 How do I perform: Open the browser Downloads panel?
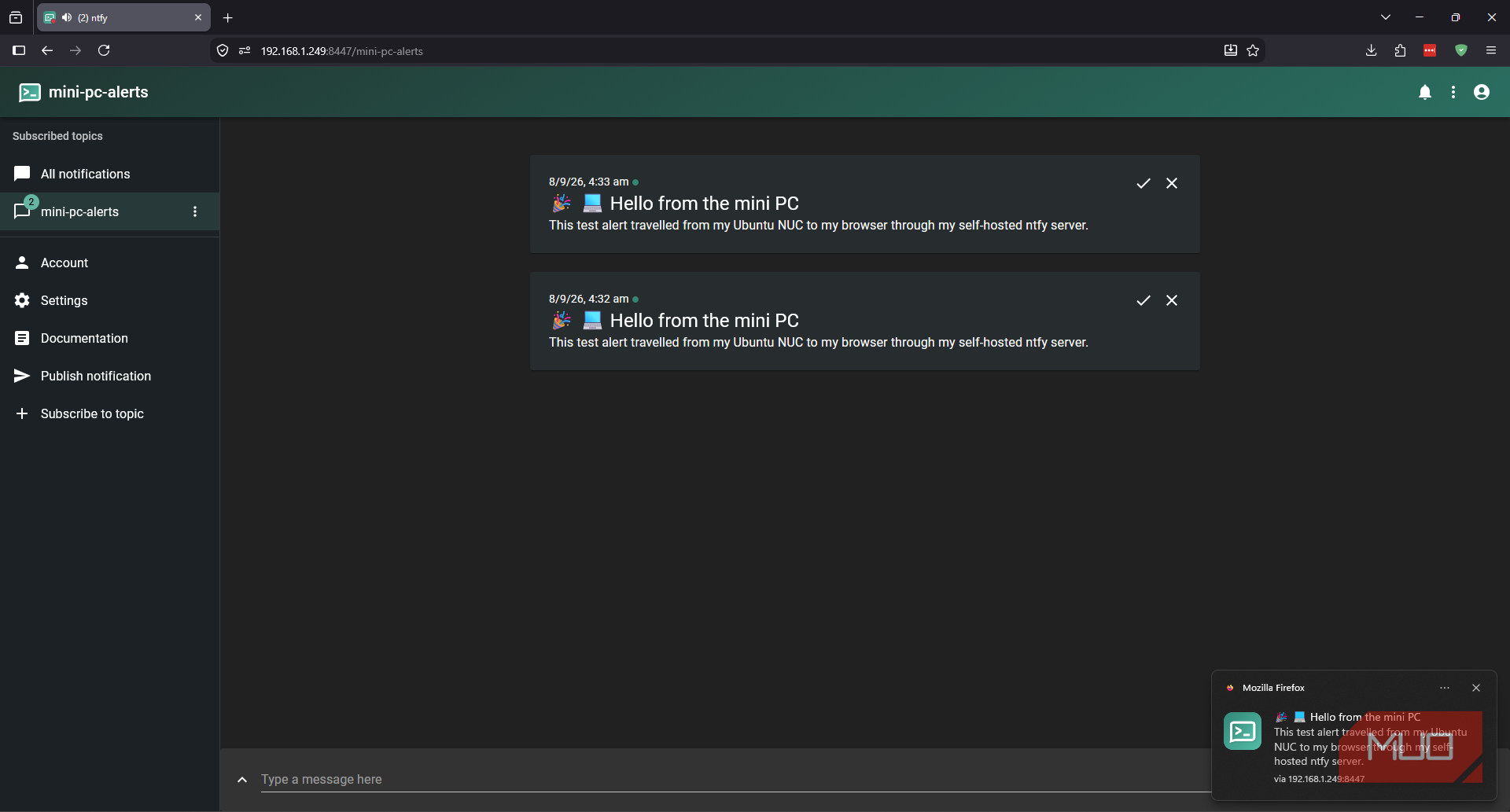click(x=1371, y=50)
